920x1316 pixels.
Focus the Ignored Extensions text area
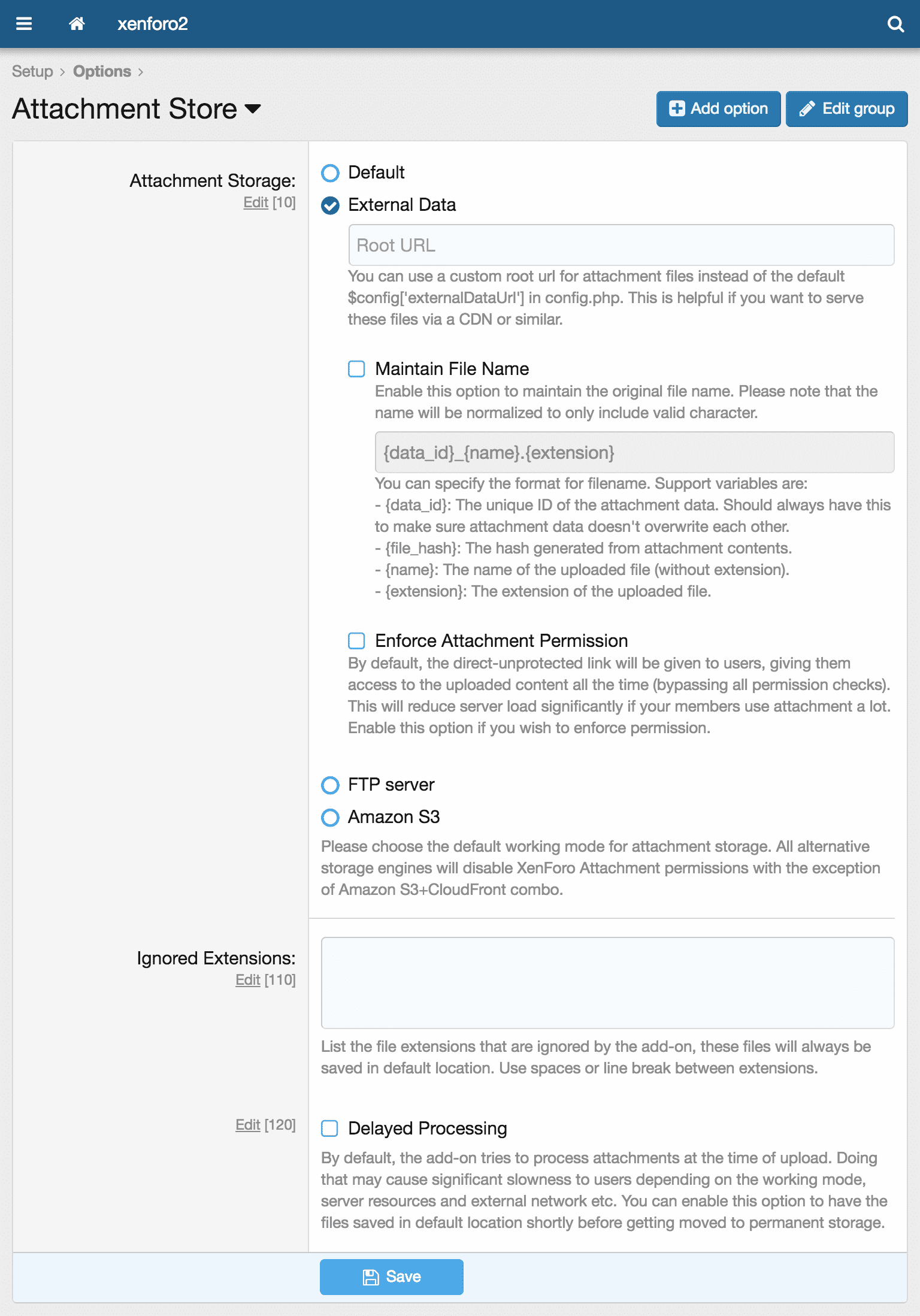tap(607, 982)
